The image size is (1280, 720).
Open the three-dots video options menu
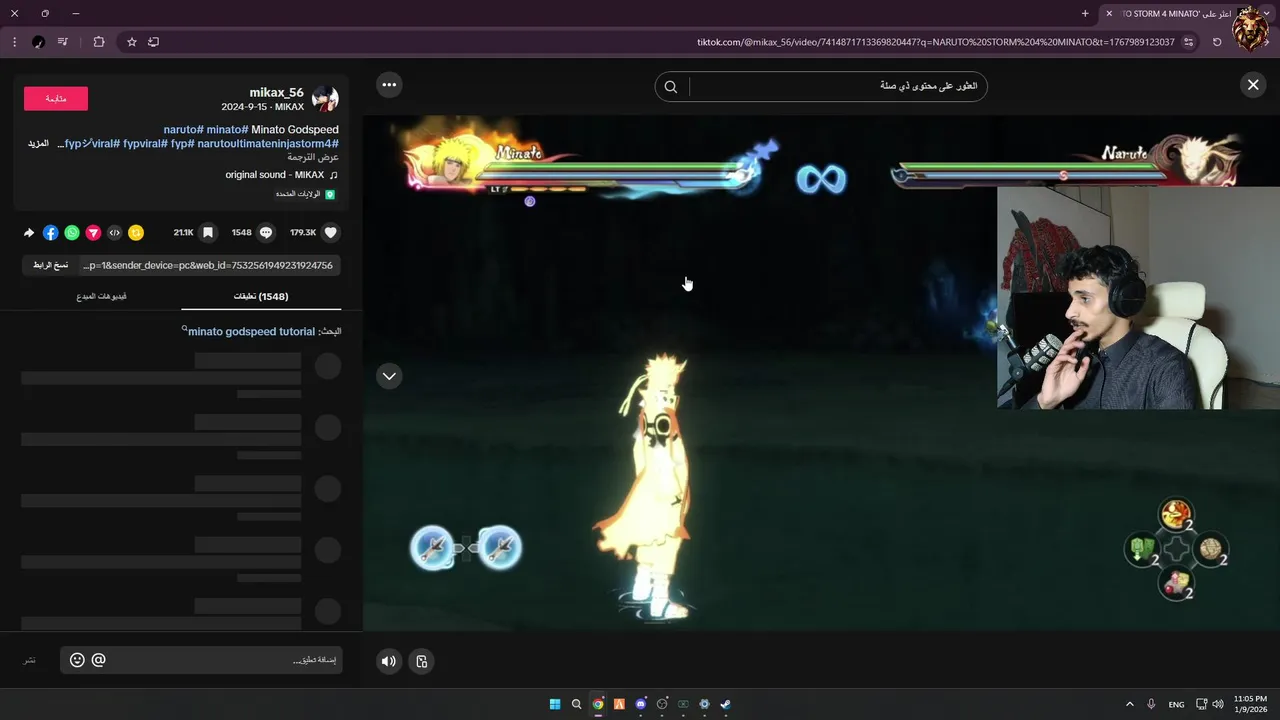pyautogui.click(x=389, y=85)
